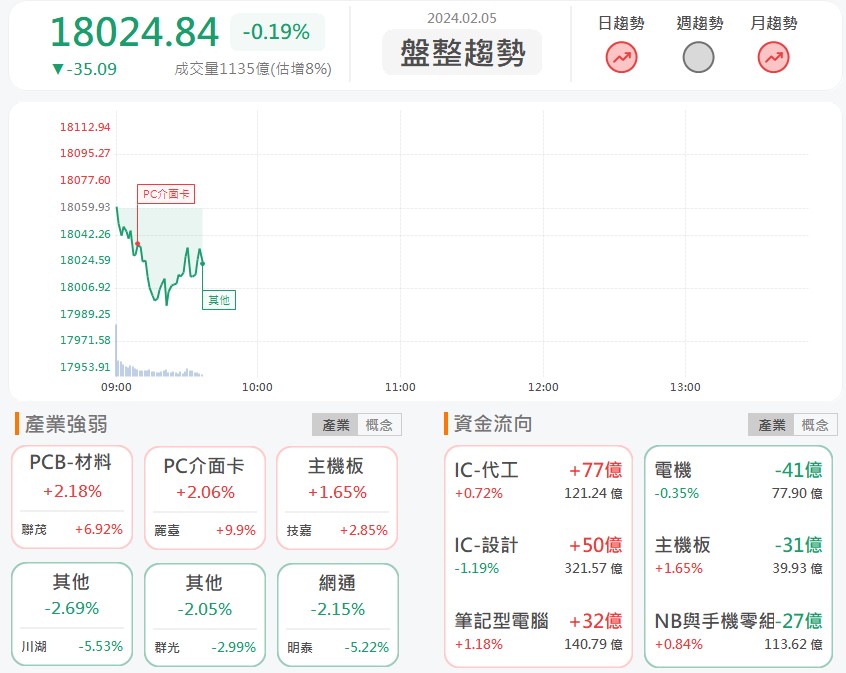Click the 月趨勢 label

(x=774, y=23)
